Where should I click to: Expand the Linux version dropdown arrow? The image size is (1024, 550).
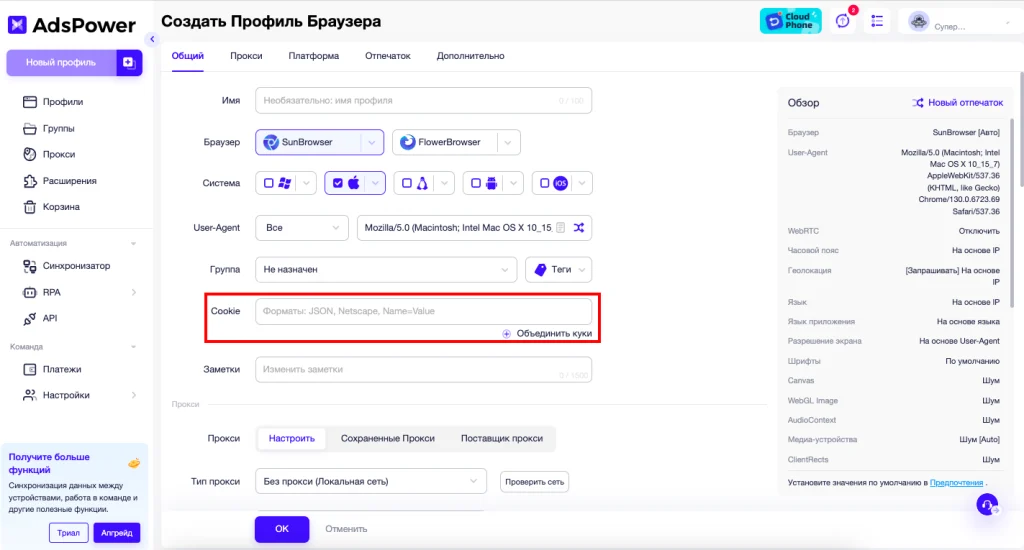click(445, 184)
